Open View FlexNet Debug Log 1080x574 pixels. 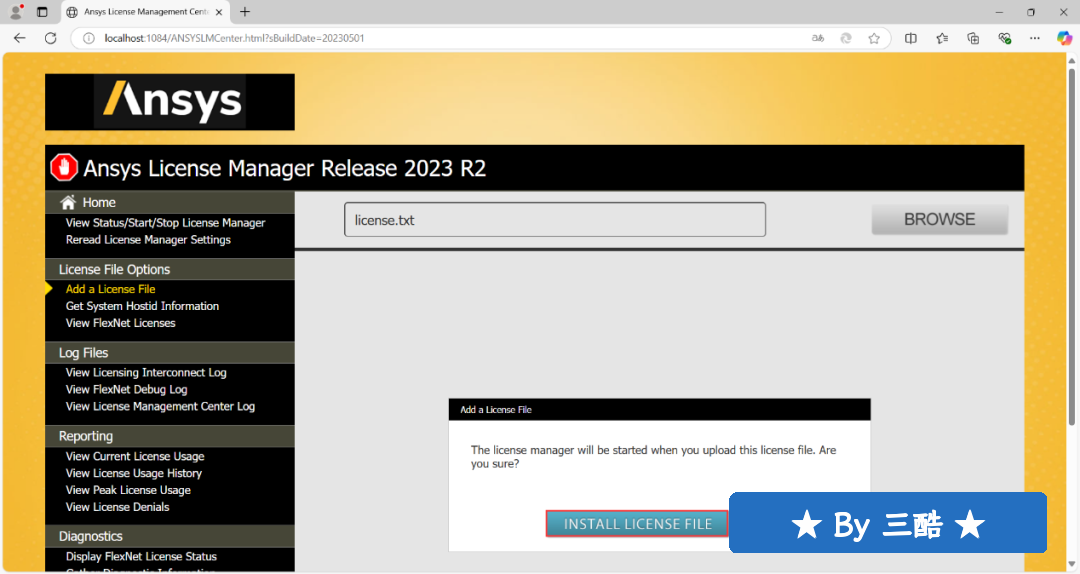tap(126, 389)
